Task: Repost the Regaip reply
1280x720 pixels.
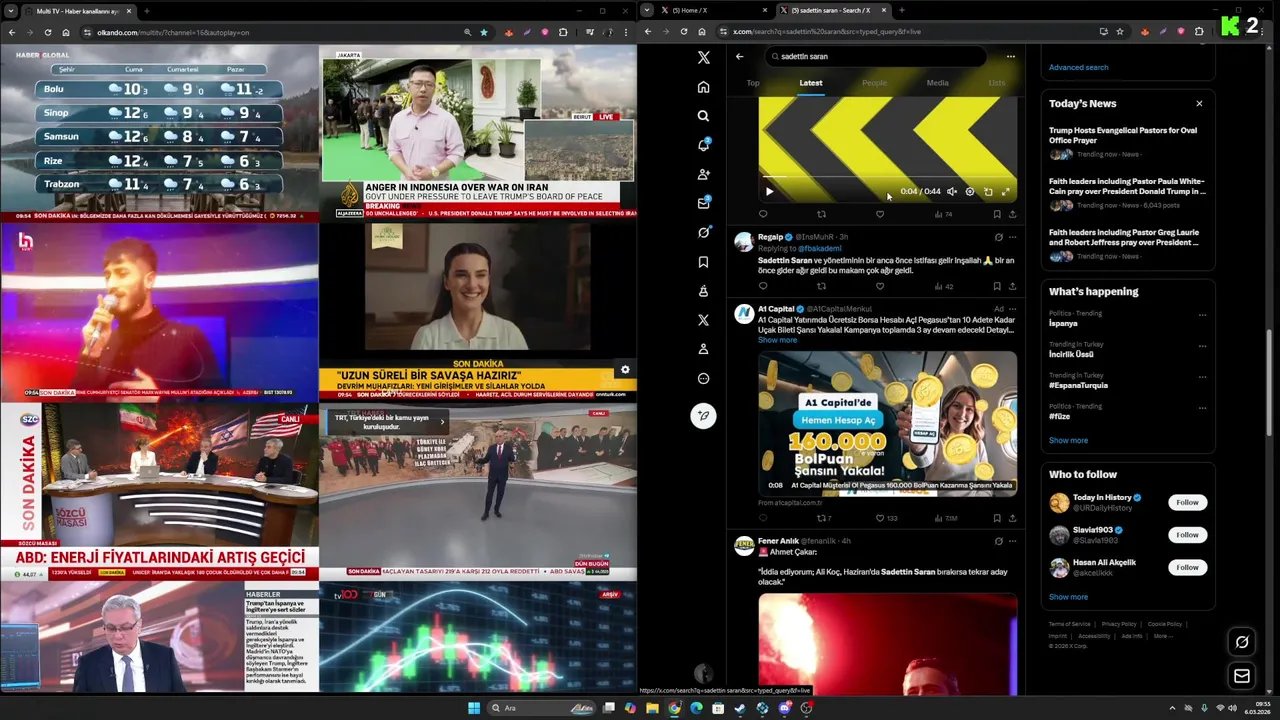Action: 821,286
